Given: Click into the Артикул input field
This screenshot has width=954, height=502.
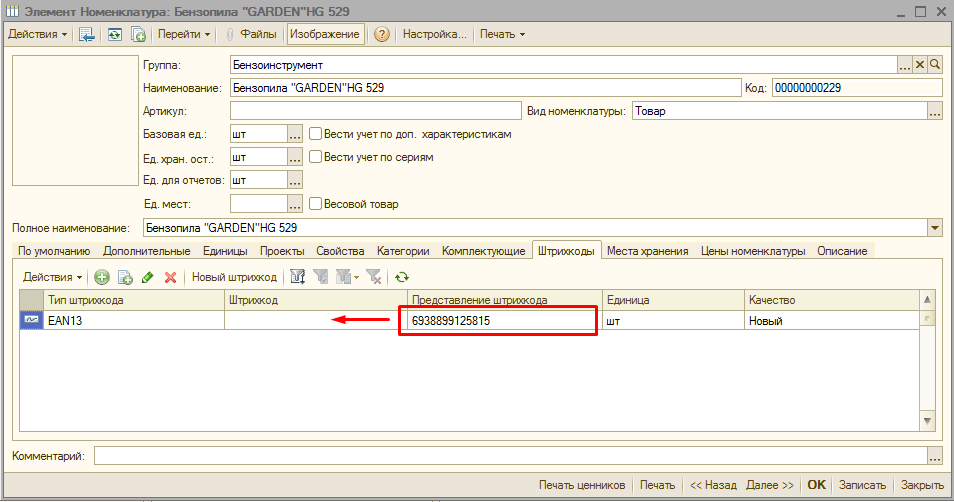Looking at the screenshot, I should click(x=375, y=111).
